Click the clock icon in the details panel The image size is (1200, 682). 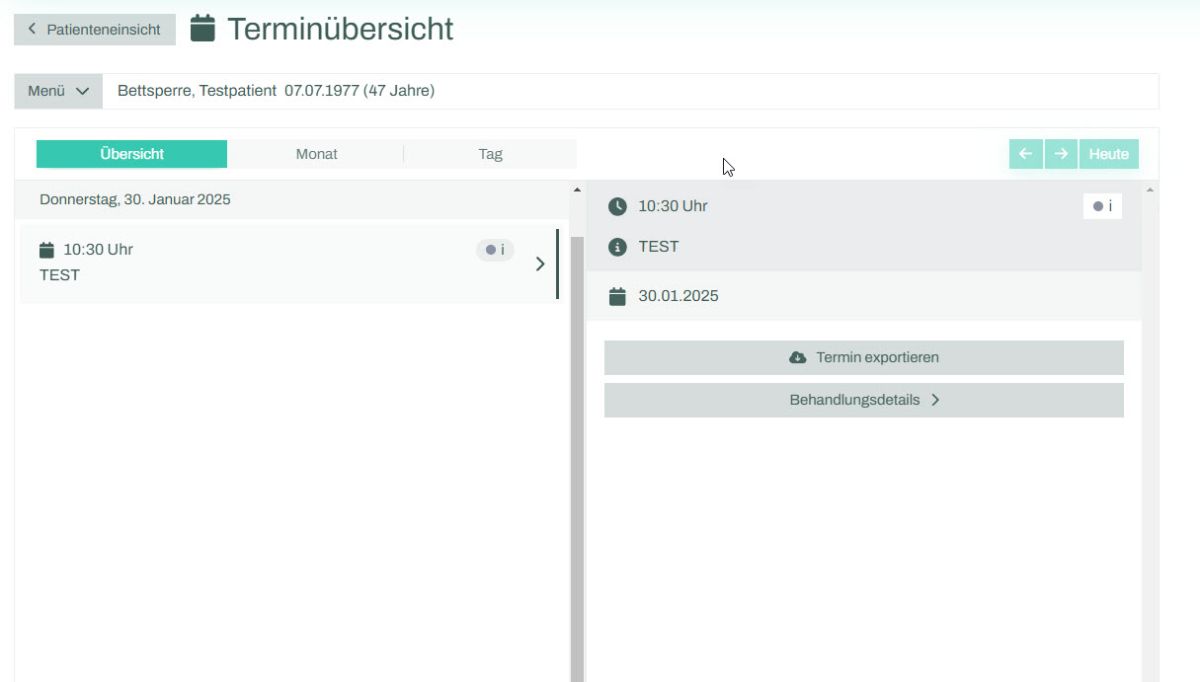(x=618, y=206)
